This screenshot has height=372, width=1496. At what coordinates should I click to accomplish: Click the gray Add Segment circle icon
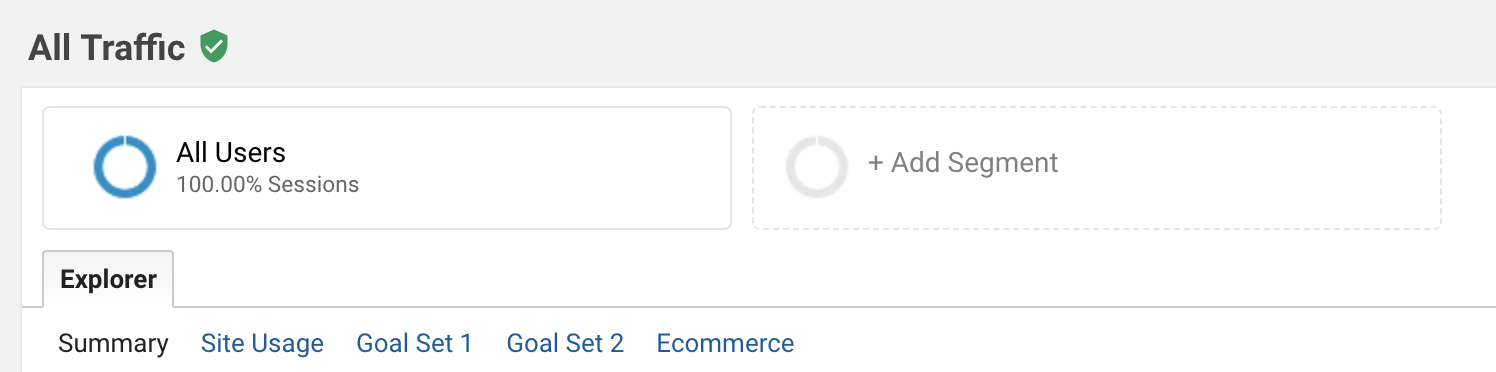pyautogui.click(x=817, y=167)
